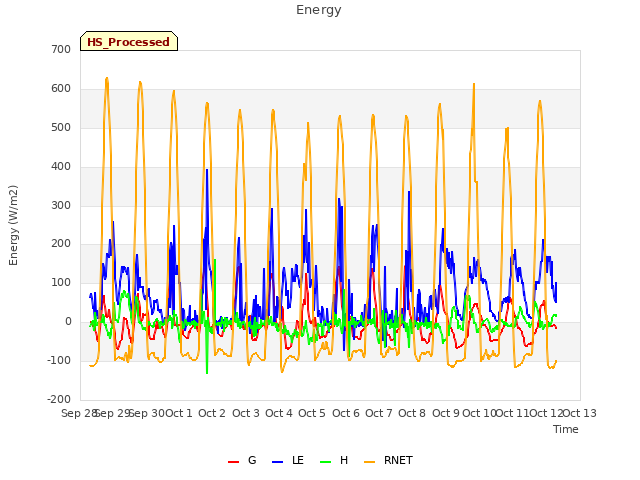
Task: Click the Oct 7 x-axis date label
Action: [x=379, y=413]
